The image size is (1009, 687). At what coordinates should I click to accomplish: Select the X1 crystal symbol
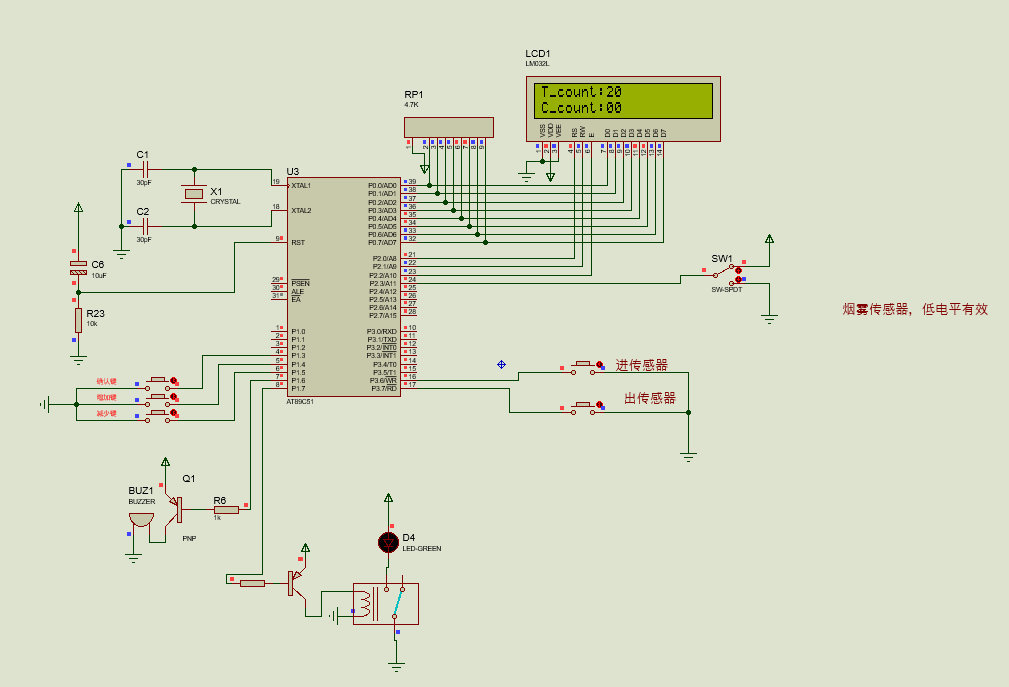(194, 194)
